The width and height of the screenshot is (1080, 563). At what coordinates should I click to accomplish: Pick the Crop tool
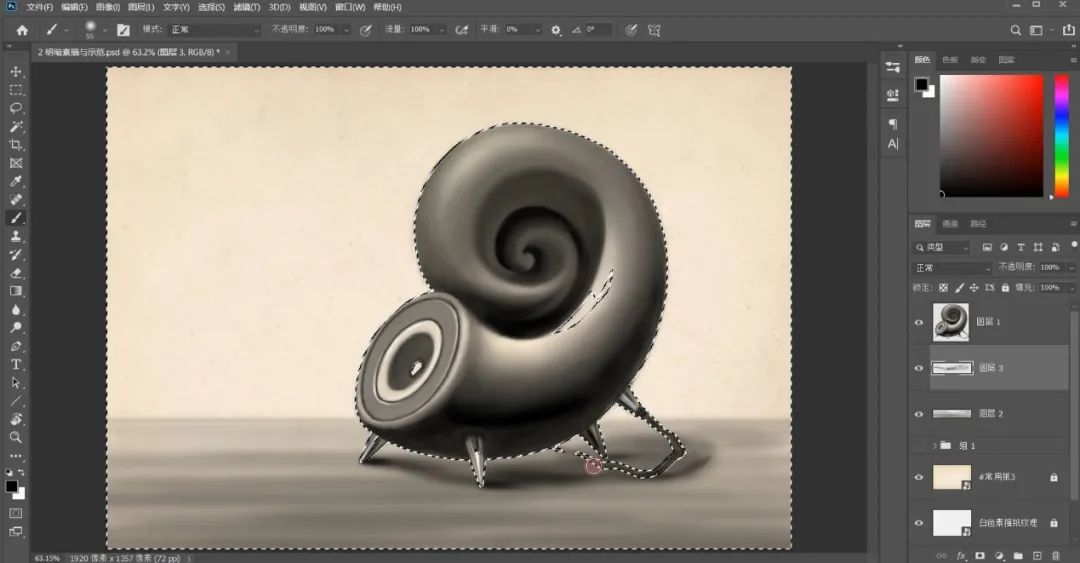tap(16, 145)
